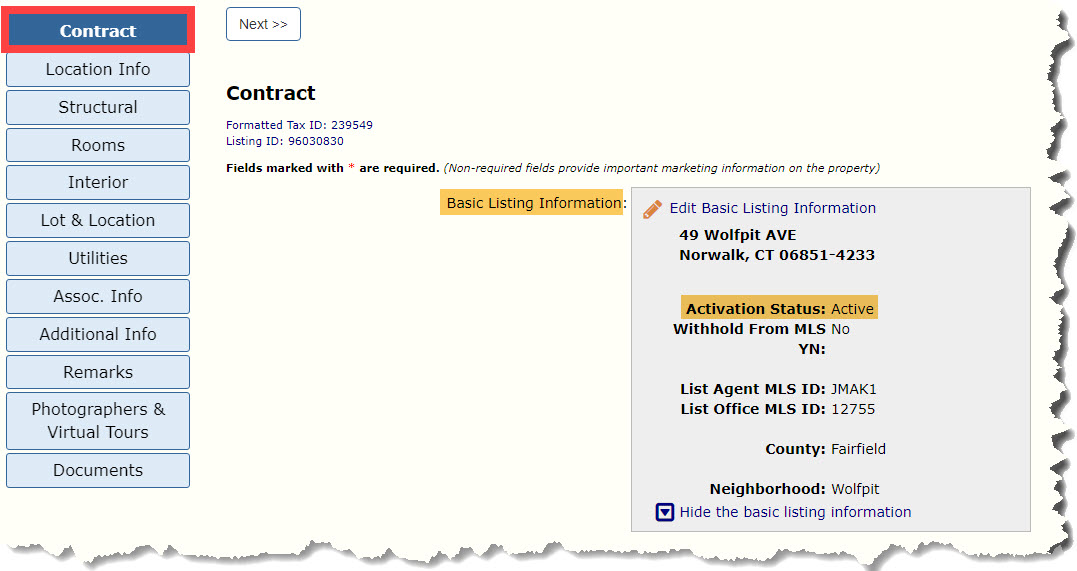Click the Basic Listing Information label

[x=533, y=203]
